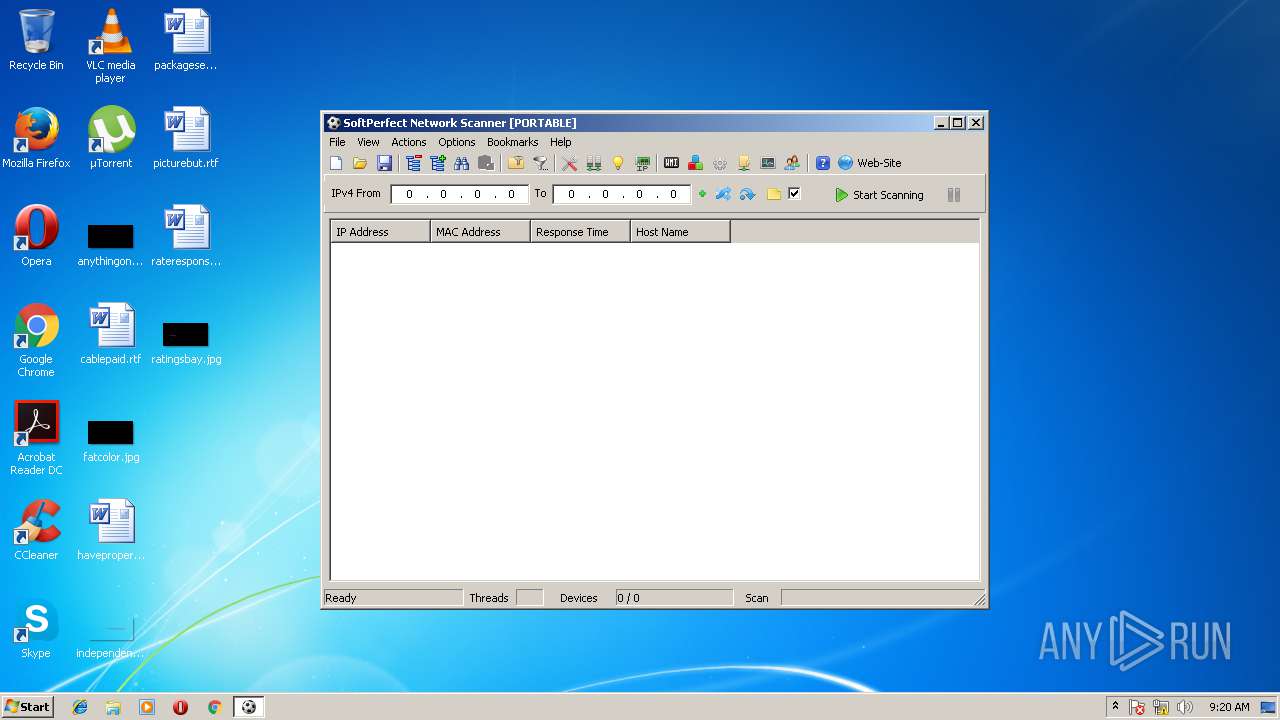Click the Windows Start button
This screenshot has height=720, width=1280.
click(28, 707)
